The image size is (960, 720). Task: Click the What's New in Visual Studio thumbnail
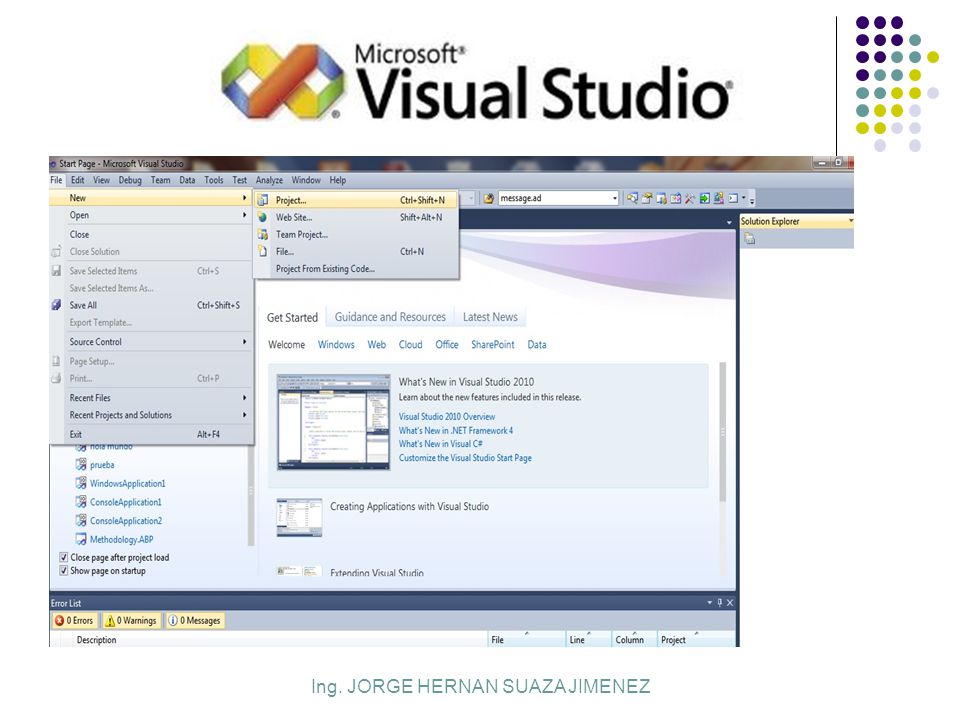tap(333, 422)
